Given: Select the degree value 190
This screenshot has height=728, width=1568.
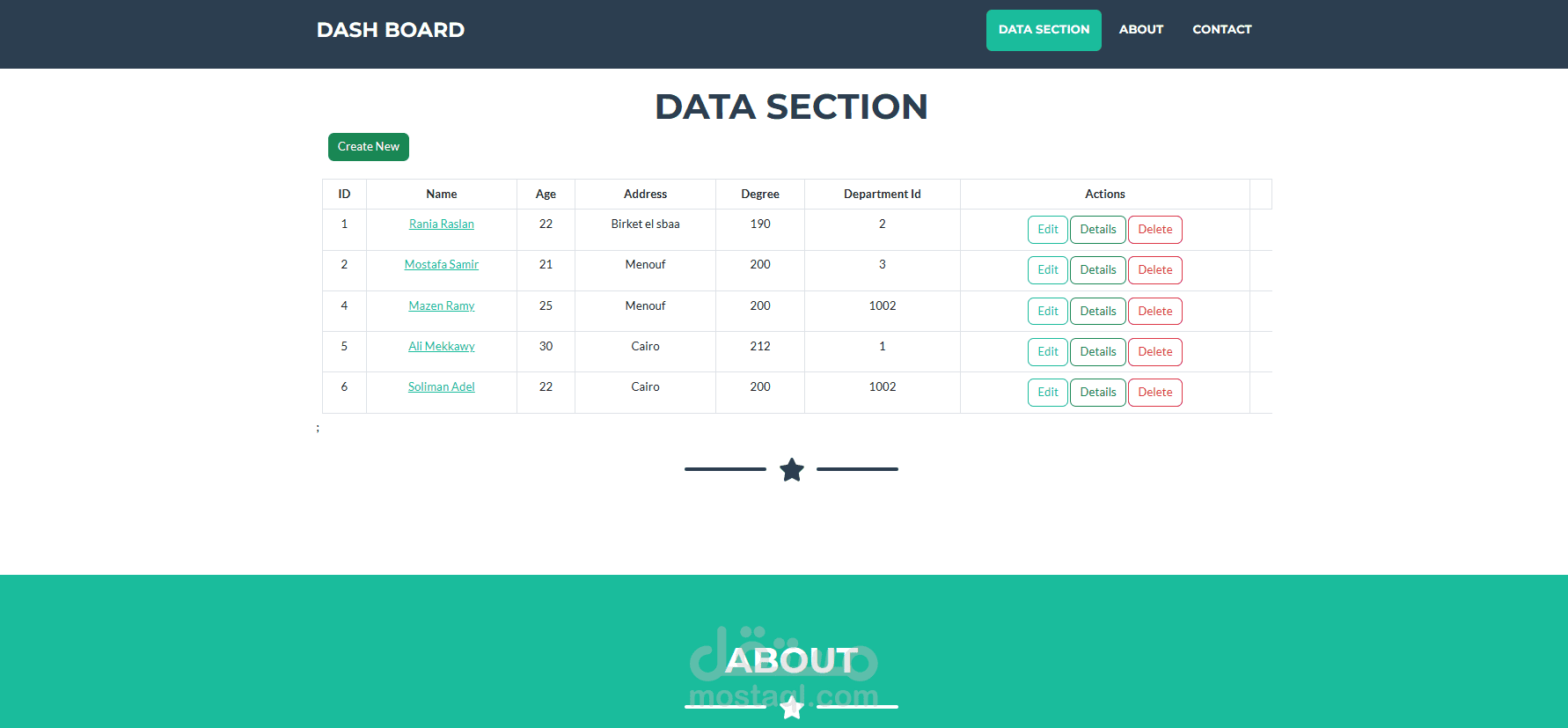Looking at the screenshot, I should coord(760,224).
